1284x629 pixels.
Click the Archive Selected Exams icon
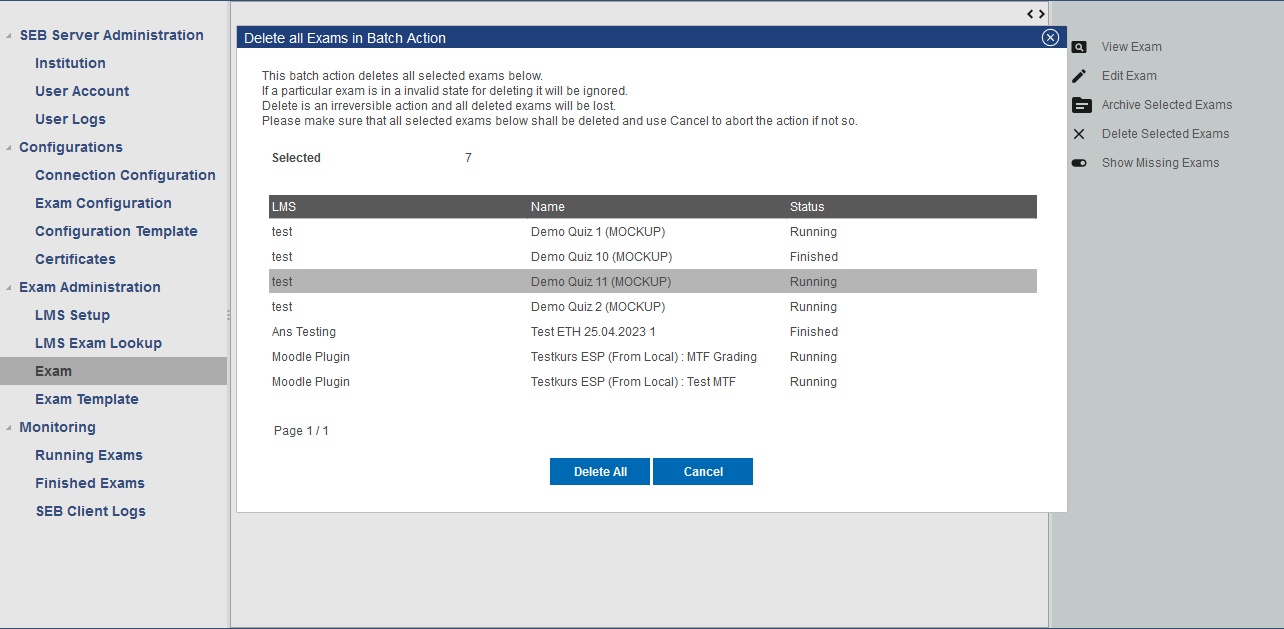(x=1081, y=105)
